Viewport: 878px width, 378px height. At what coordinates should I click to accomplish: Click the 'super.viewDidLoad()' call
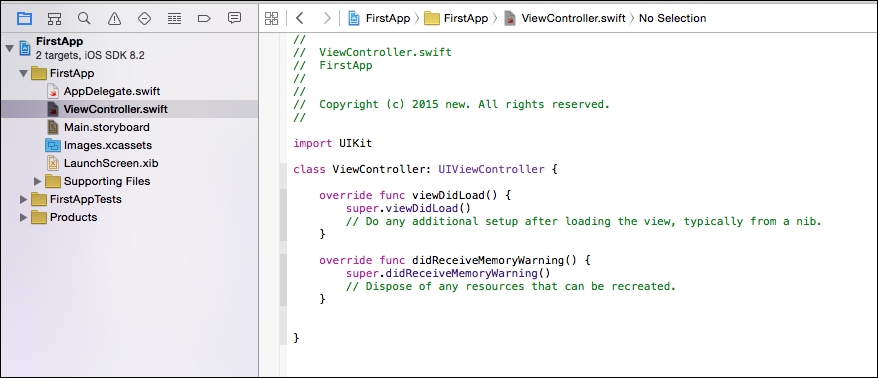point(408,208)
